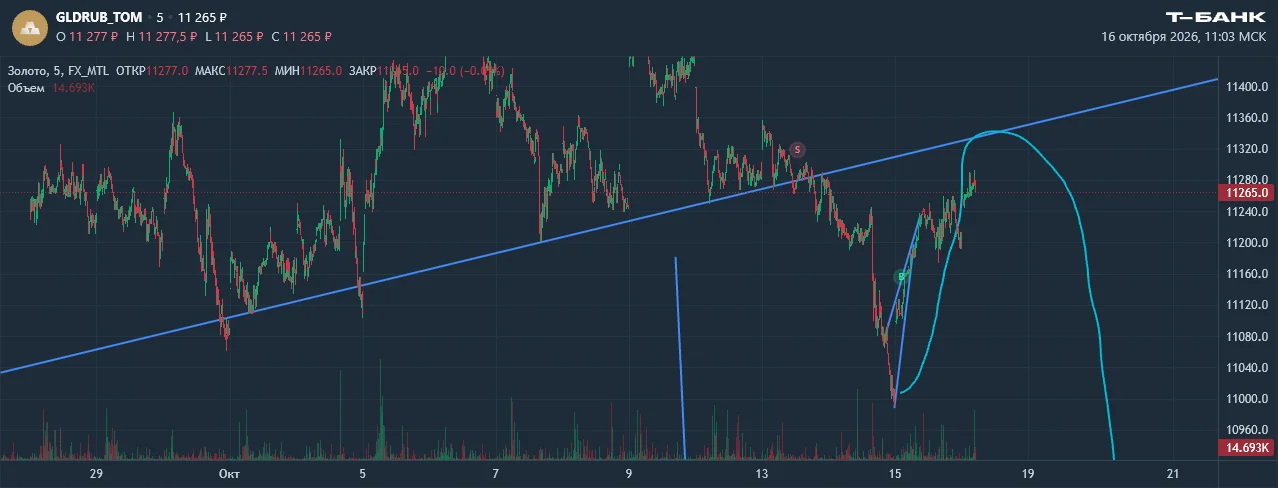Image resolution: width=1278 pixels, height=488 pixels.
Task: Click the Объем volume indicator legend
Action: pos(51,88)
